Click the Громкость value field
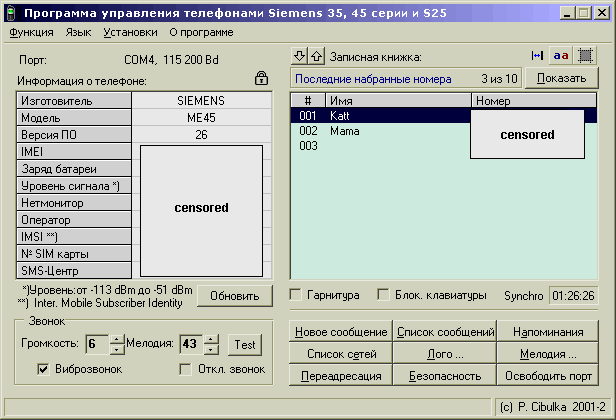 [97, 344]
